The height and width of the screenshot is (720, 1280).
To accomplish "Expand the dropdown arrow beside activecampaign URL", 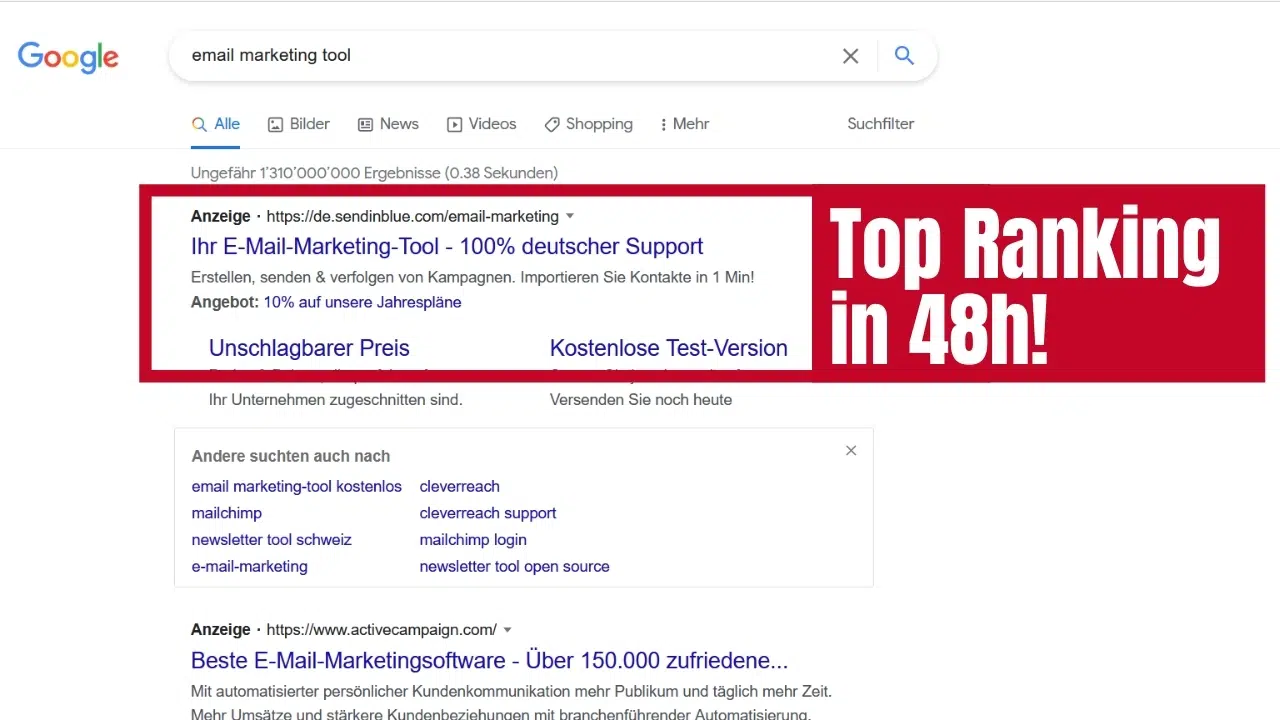I will point(508,630).
